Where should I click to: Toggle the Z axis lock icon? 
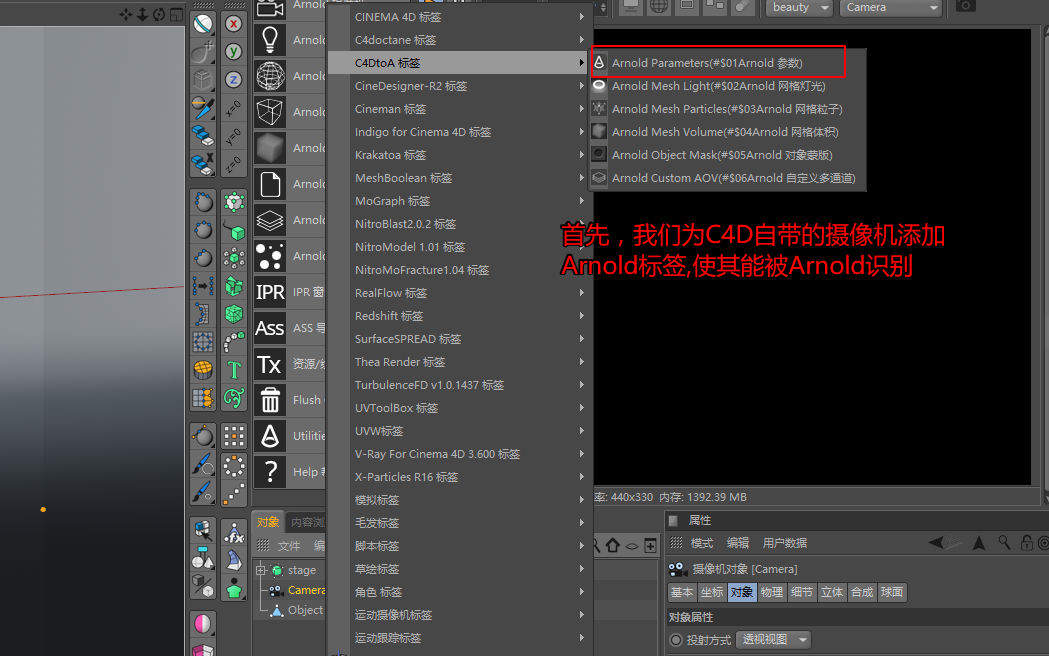tap(233, 80)
